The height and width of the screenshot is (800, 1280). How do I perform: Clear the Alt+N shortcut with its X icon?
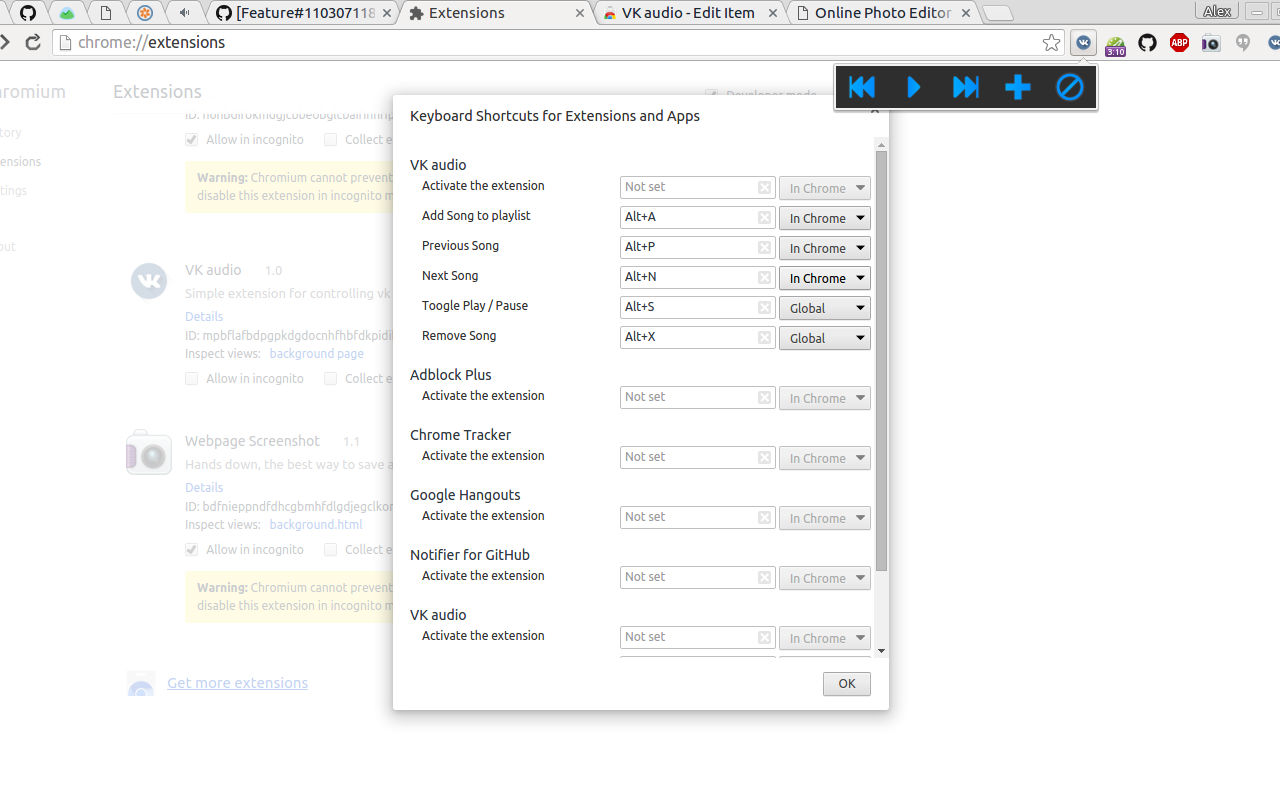pos(765,277)
